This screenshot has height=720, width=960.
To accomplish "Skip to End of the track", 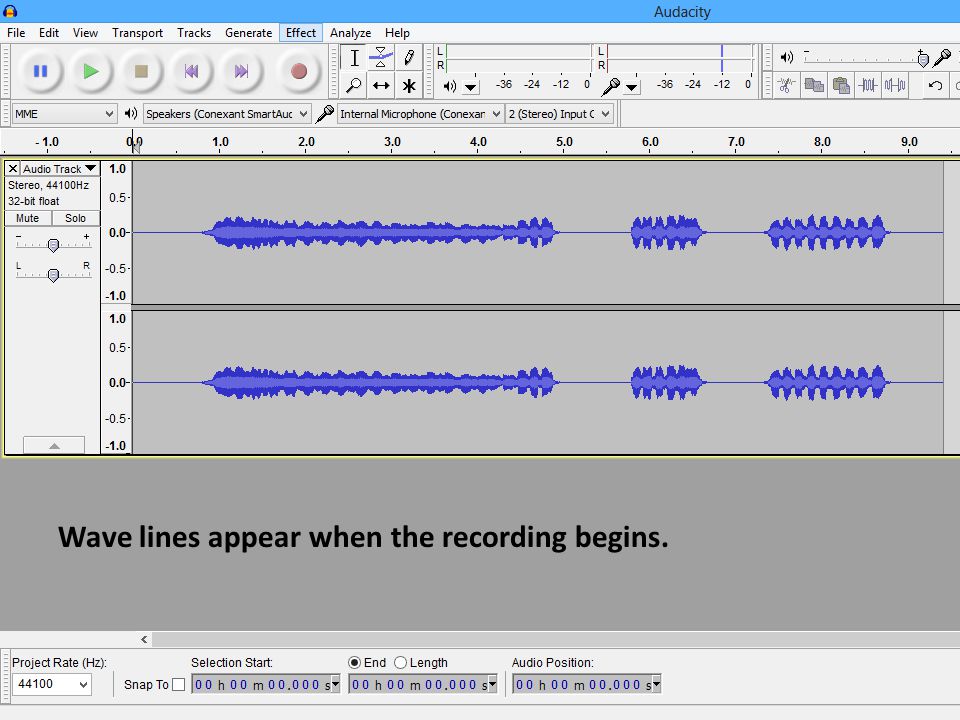I will 242,72.
